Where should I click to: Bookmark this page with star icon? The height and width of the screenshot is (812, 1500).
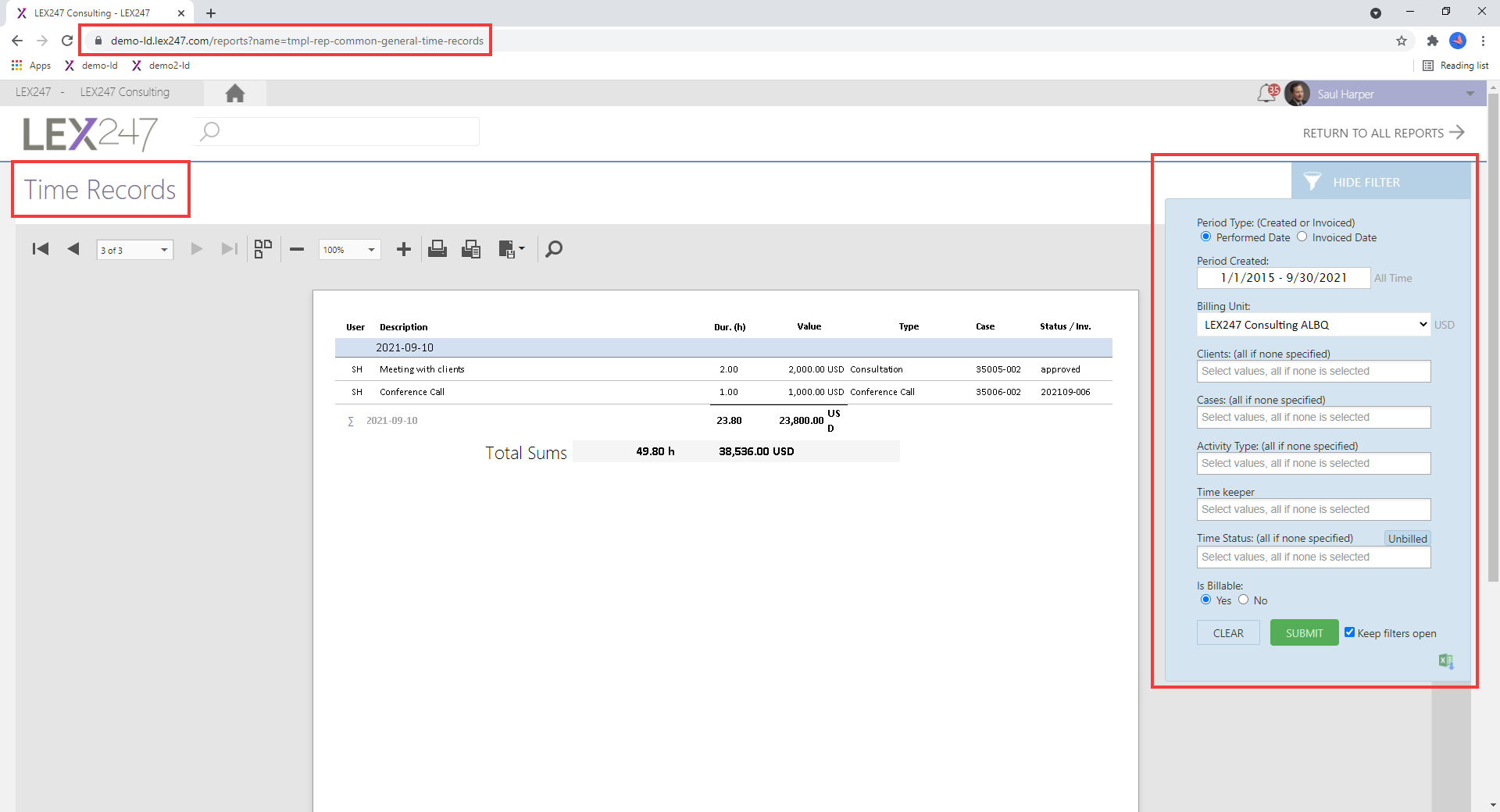click(1402, 41)
